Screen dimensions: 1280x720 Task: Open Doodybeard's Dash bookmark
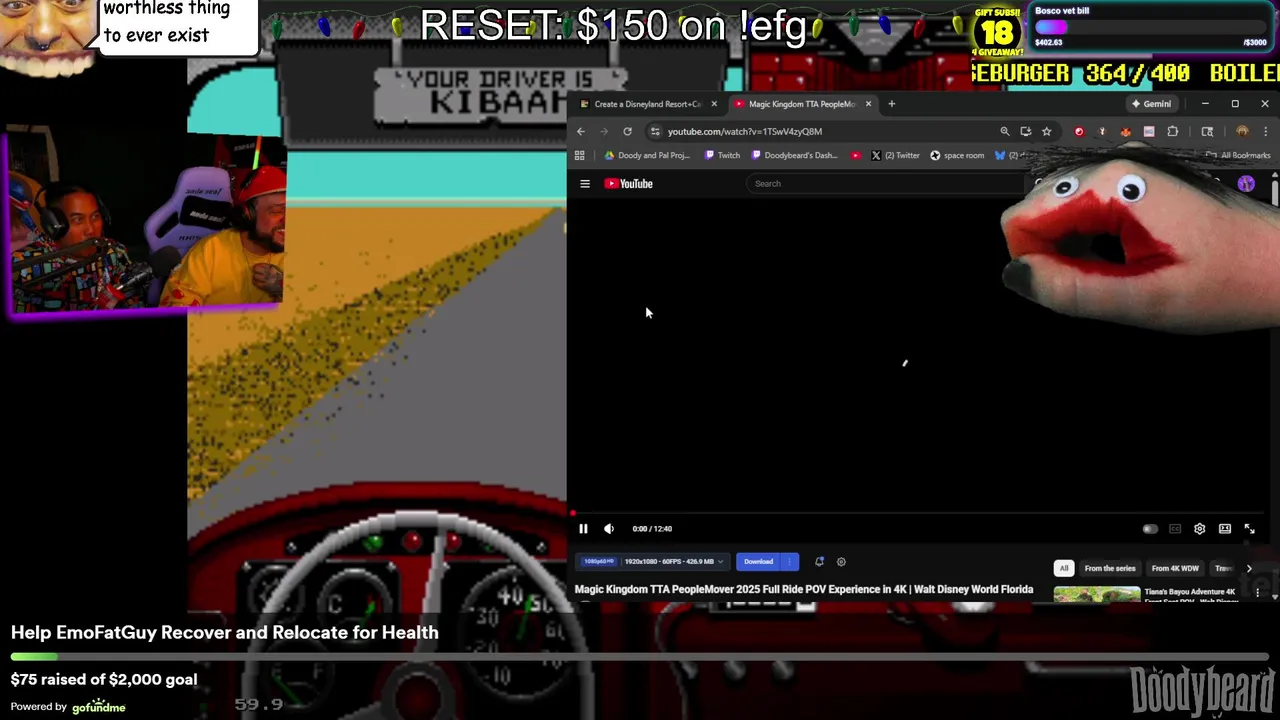(794, 156)
